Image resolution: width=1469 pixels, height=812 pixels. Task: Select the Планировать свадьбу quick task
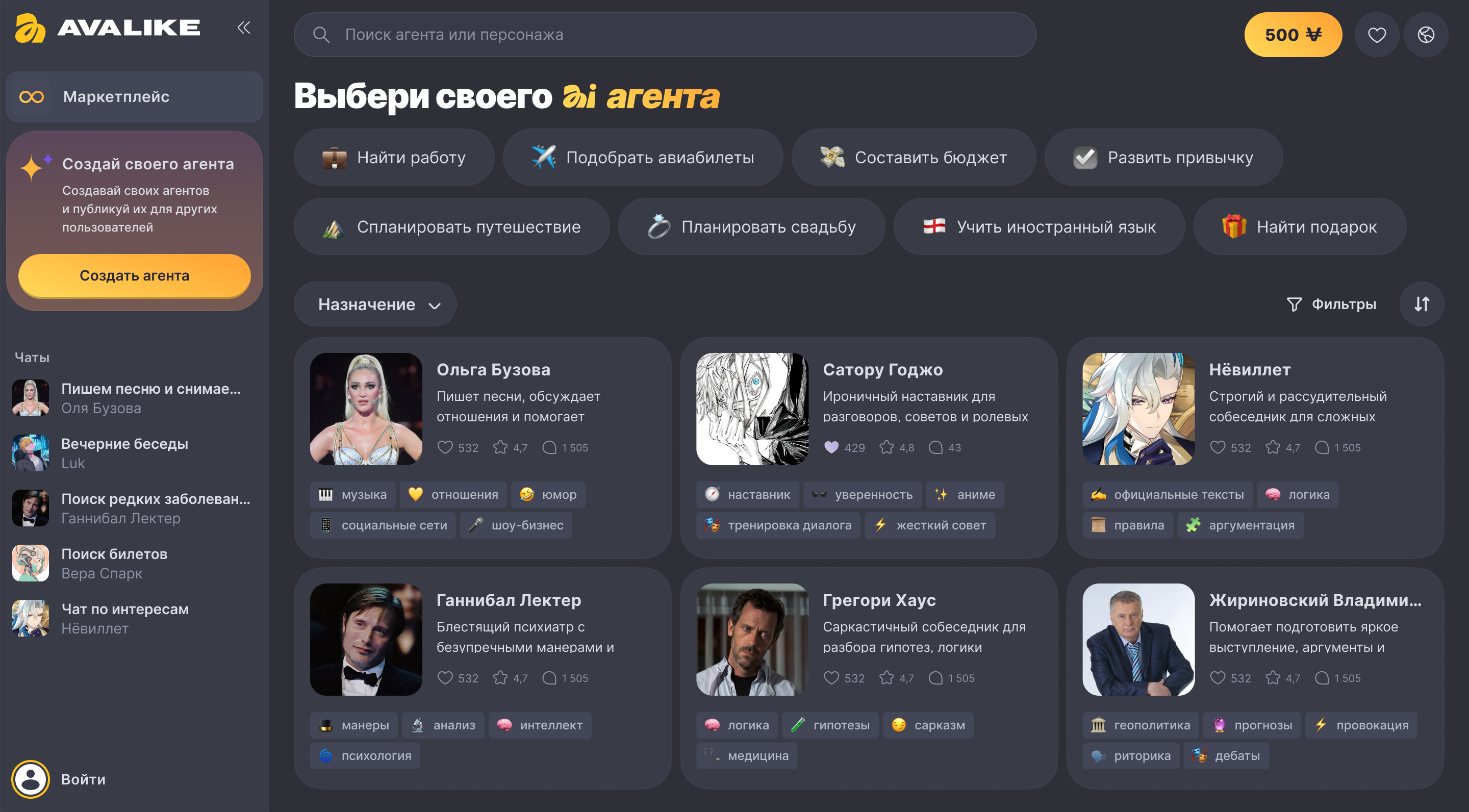[x=752, y=227]
